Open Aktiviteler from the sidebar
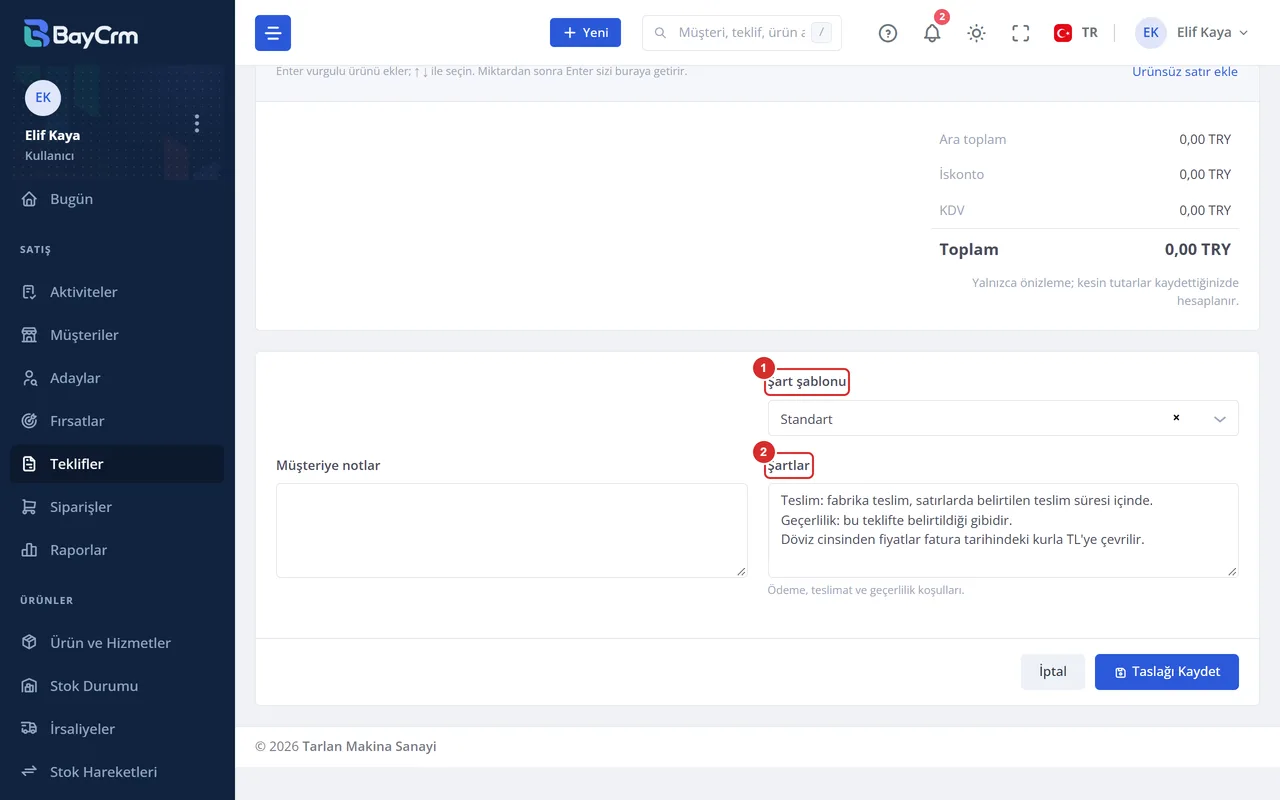This screenshot has height=800, width=1280. [x=117, y=292]
